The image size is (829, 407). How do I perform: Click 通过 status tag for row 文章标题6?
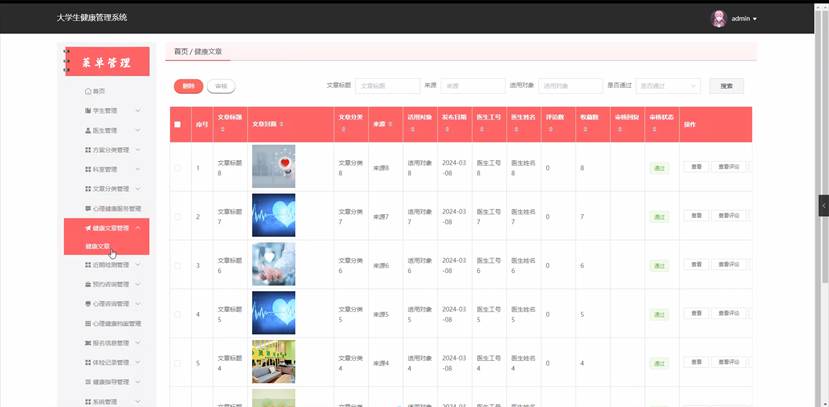pos(659,266)
